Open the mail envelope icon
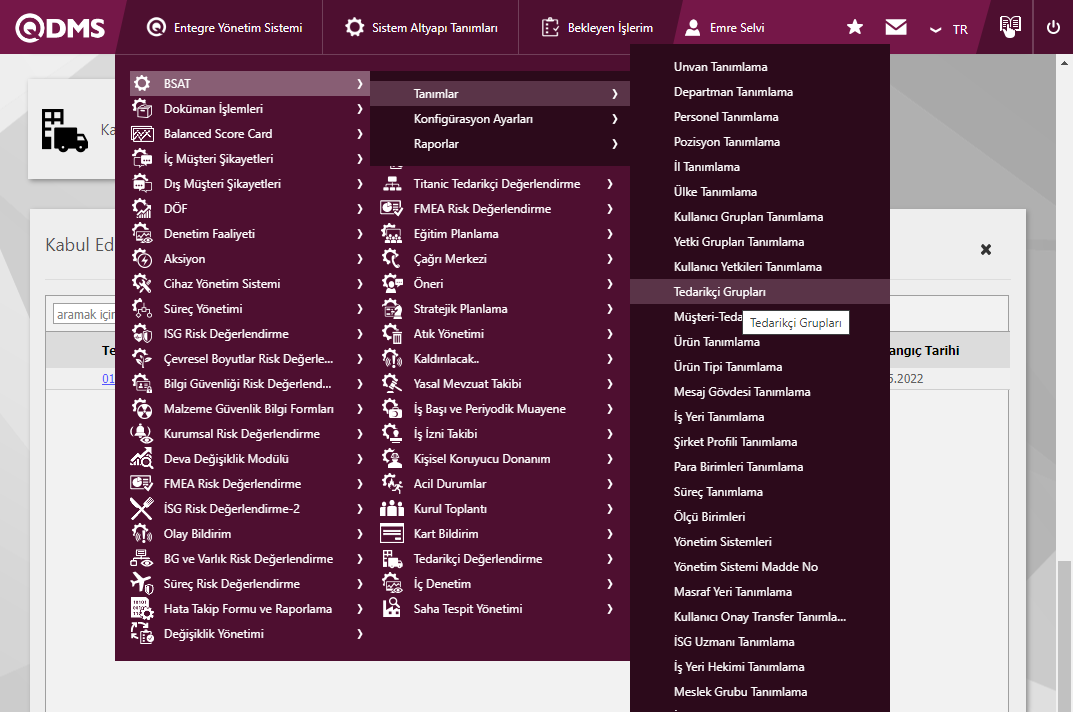This screenshot has height=712, width=1073. 896,28
